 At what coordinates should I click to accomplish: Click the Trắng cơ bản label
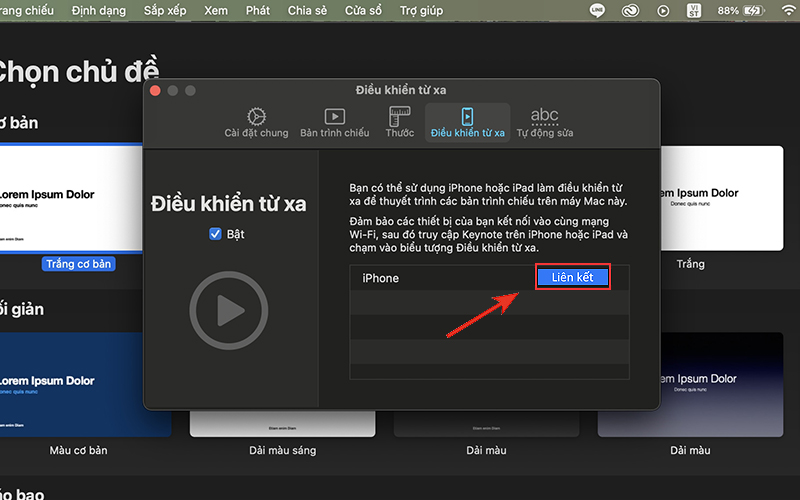pos(79,264)
